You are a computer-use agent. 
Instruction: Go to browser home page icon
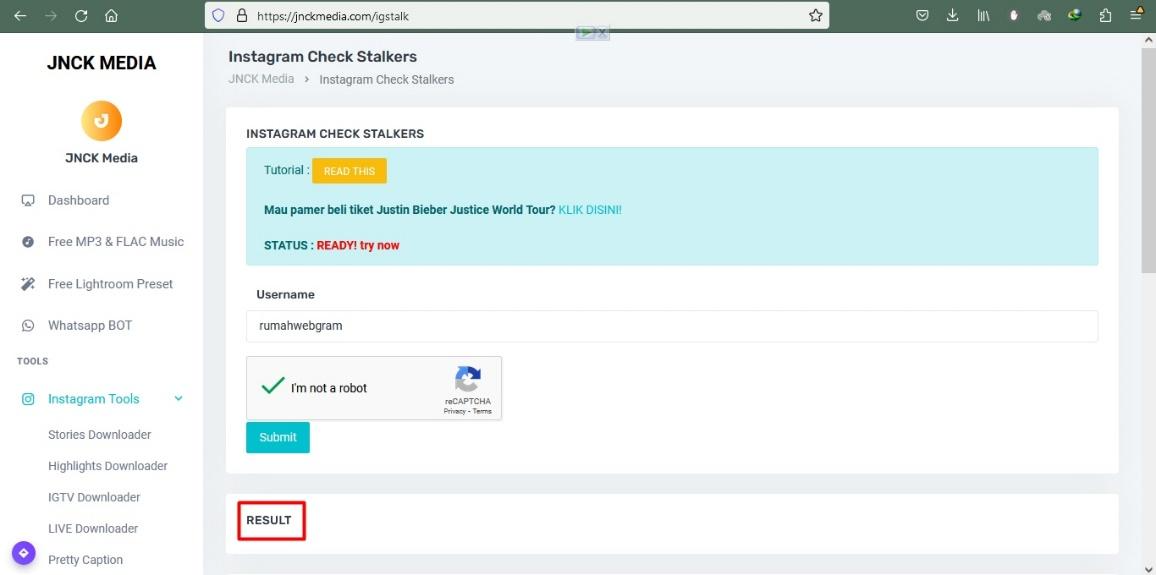pos(111,15)
